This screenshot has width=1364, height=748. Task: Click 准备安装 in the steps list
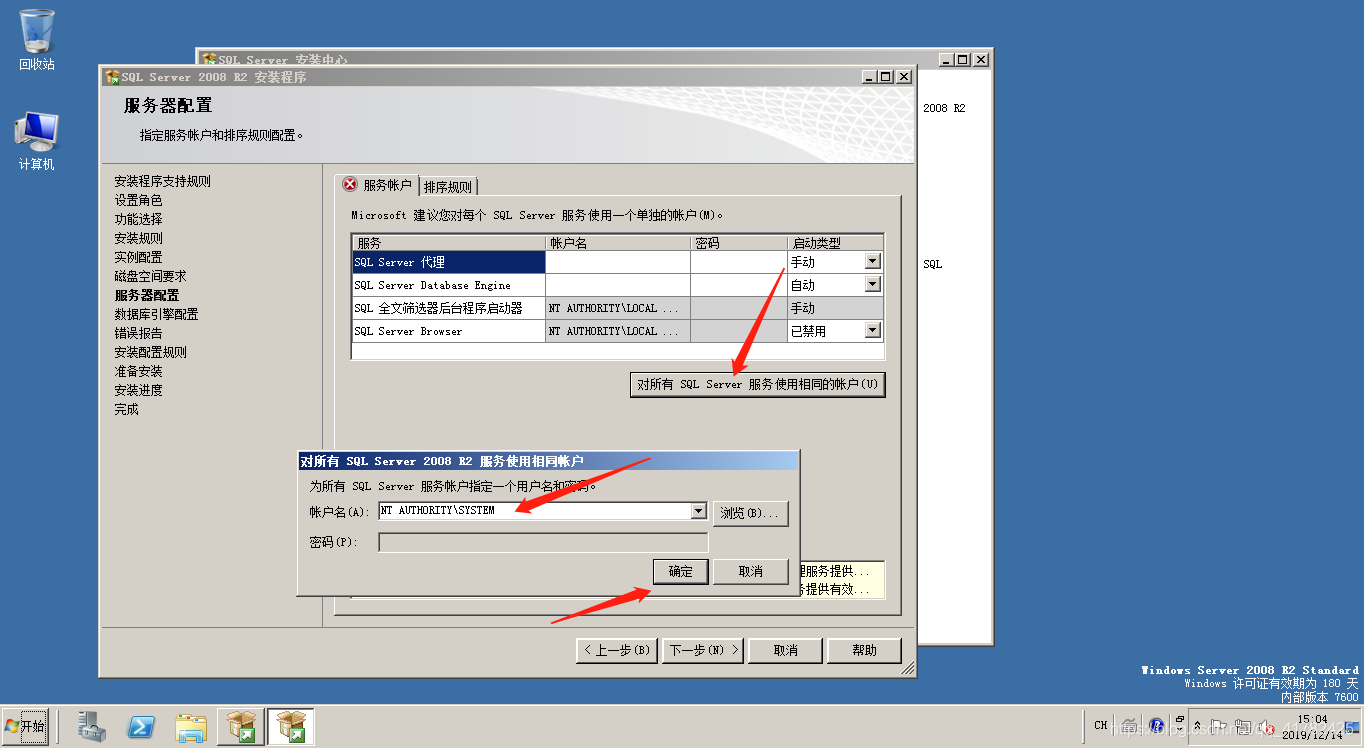pyautogui.click(x=138, y=371)
